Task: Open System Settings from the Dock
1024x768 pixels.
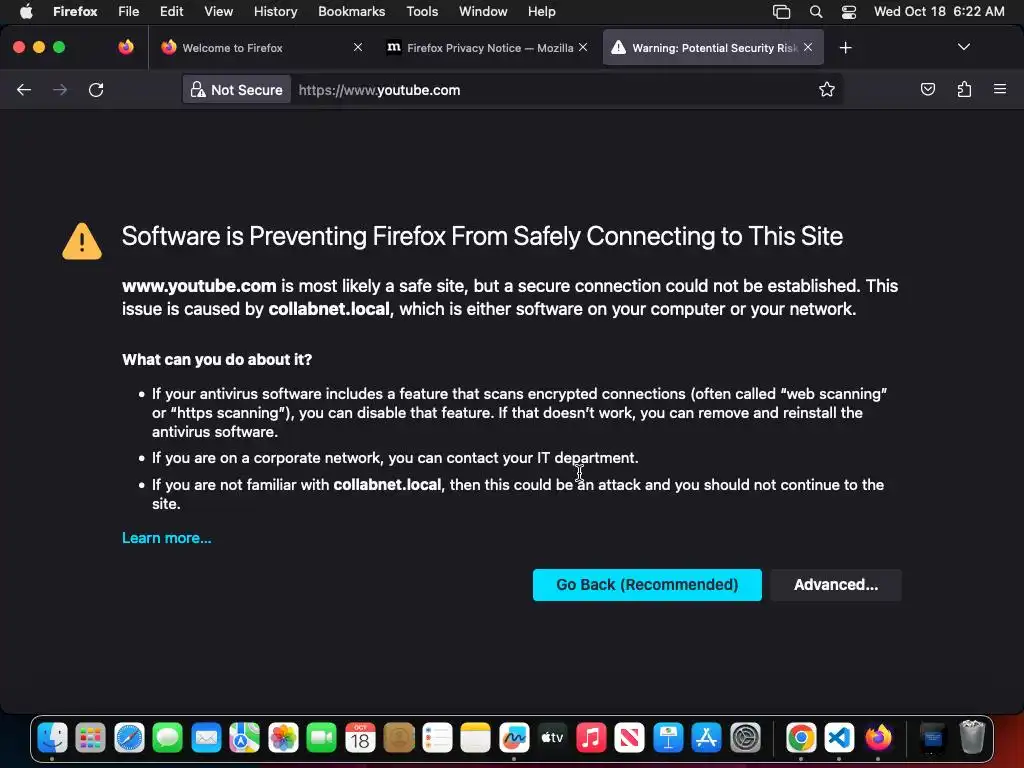Action: 745,739
